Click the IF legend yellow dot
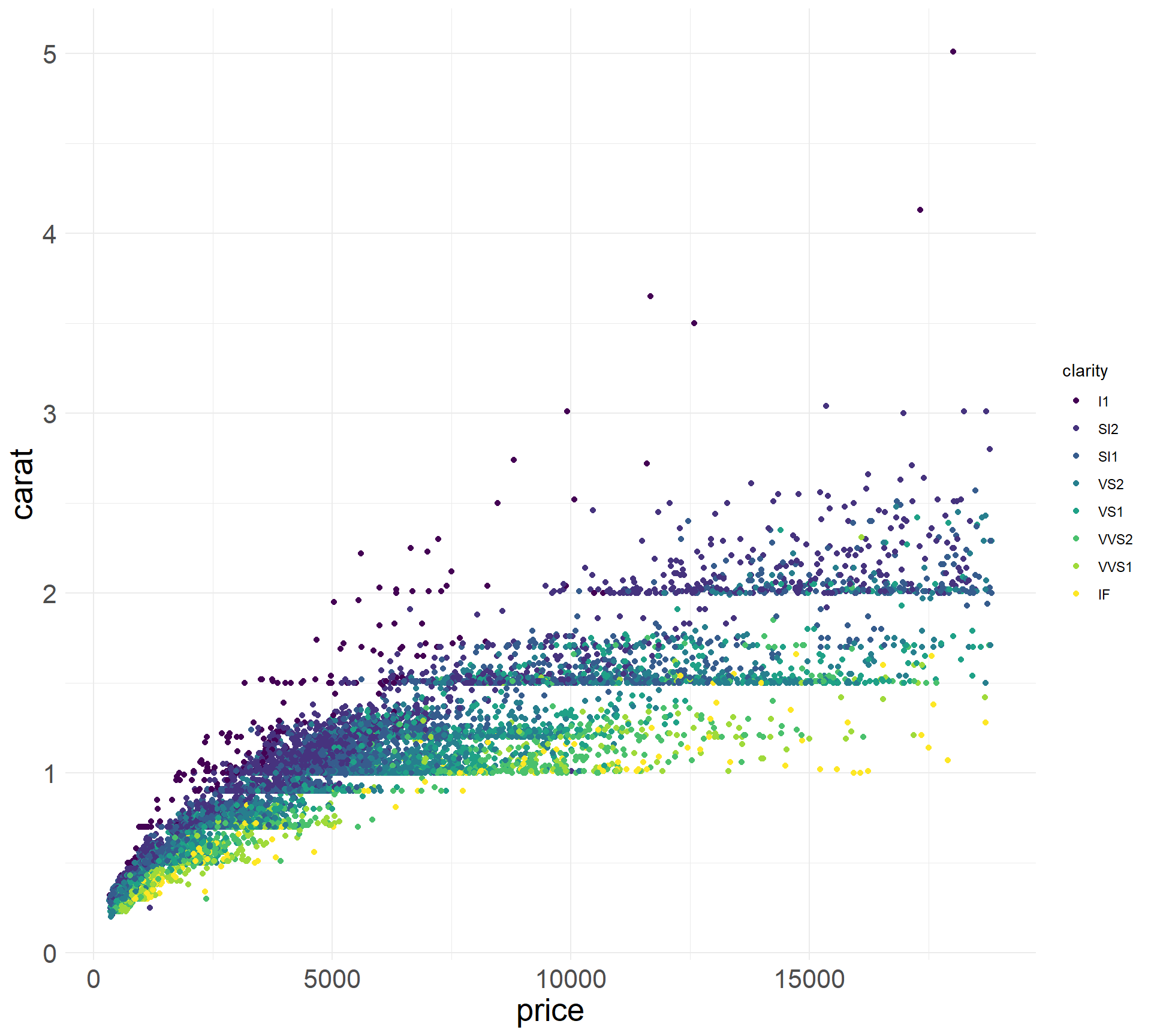The image size is (1151, 1036). [1076, 594]
